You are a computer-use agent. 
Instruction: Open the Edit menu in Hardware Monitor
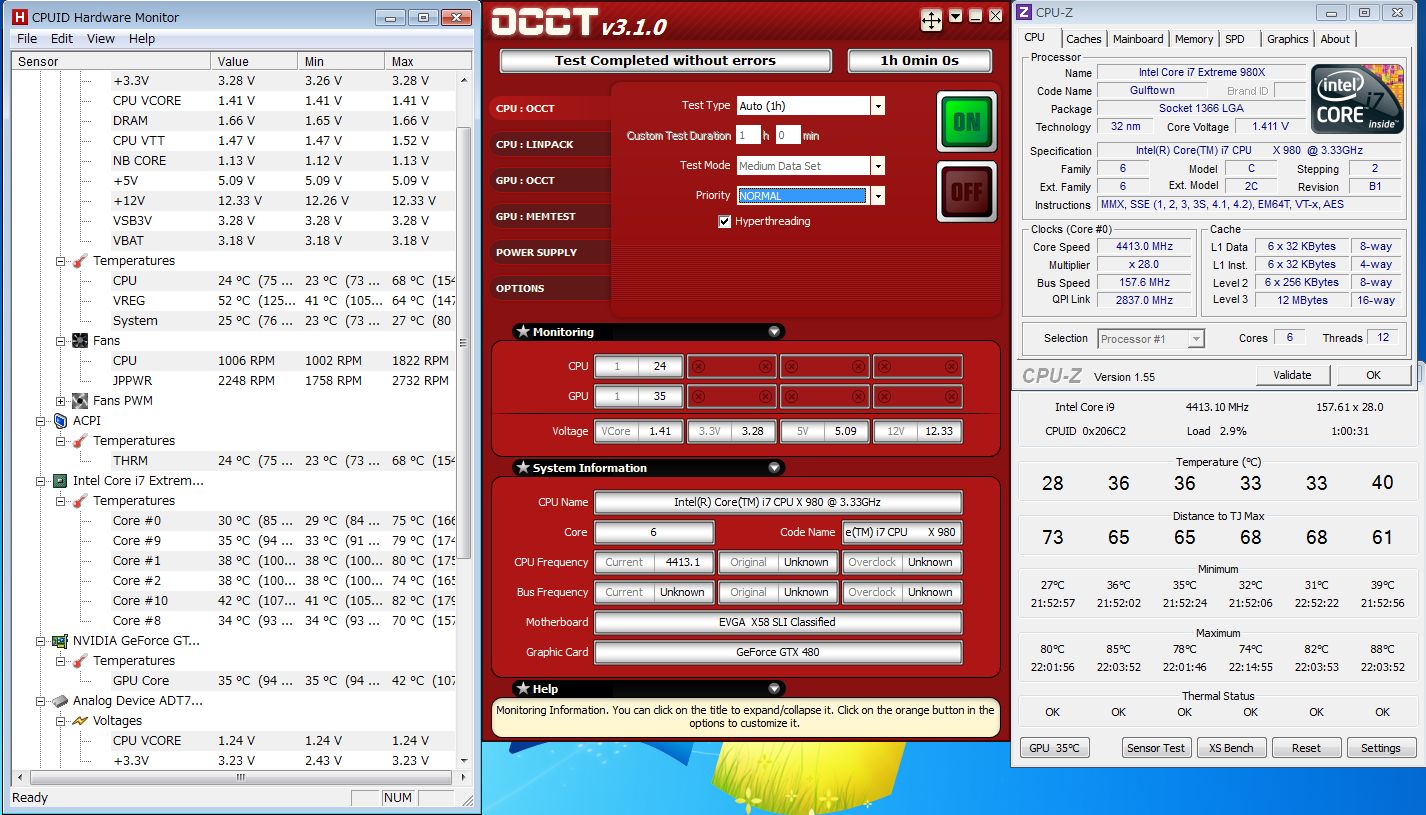click(62, 39)
